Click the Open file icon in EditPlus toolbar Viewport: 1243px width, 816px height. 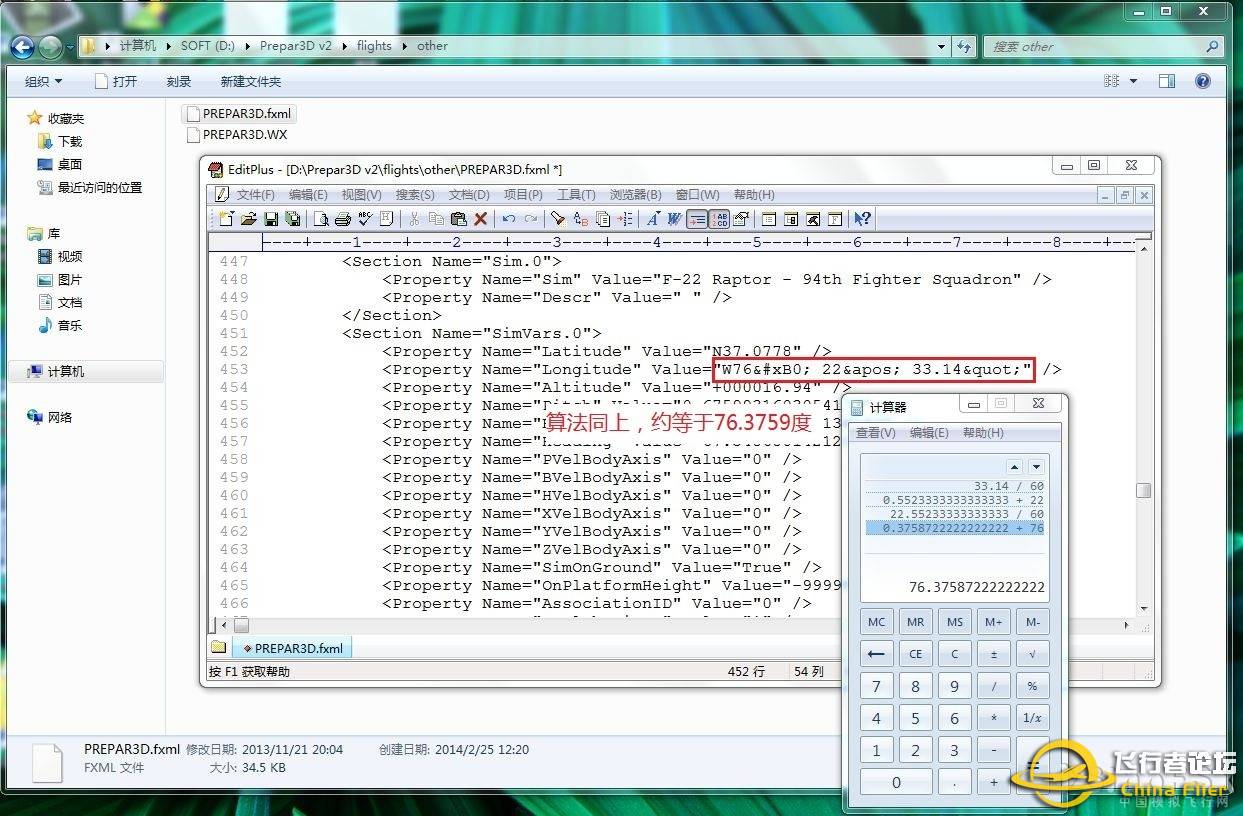[248, 219]
